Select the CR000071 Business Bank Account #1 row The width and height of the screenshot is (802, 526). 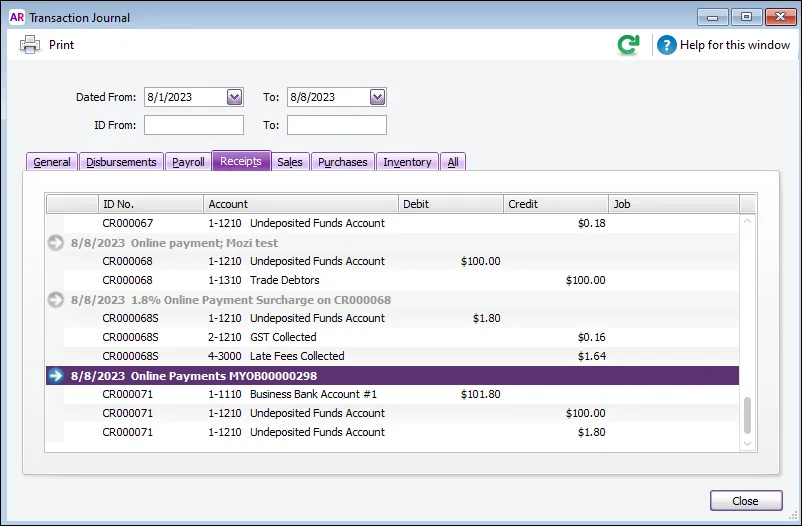(300, 394)
